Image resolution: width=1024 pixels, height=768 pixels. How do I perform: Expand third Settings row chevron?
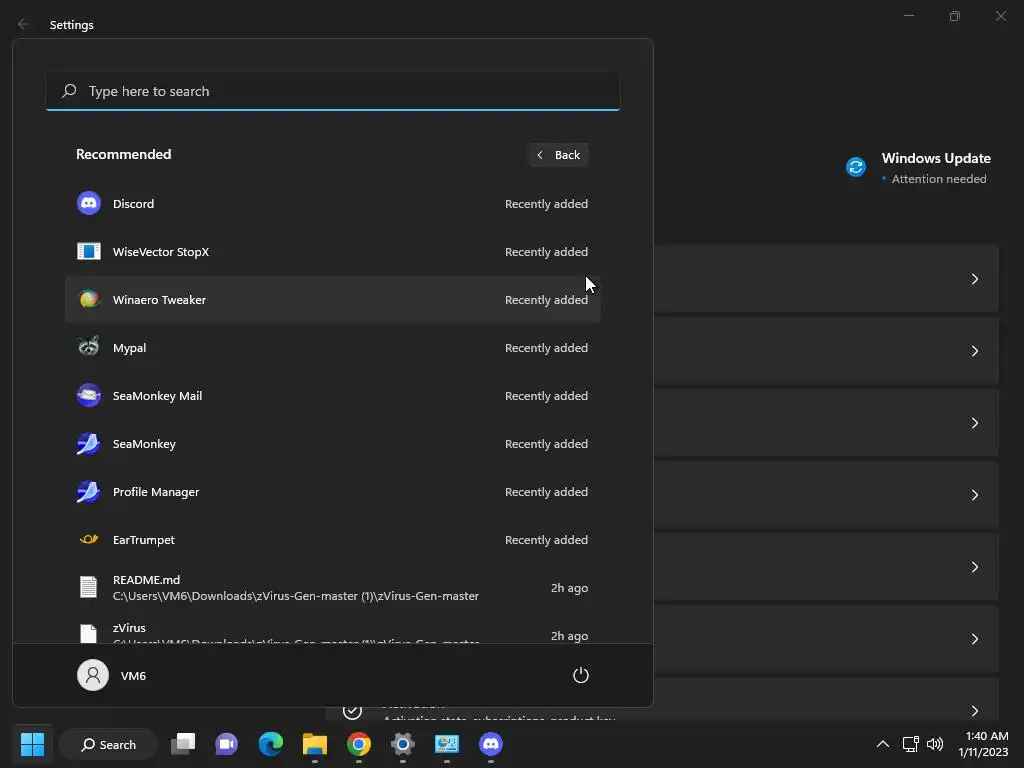974,423
